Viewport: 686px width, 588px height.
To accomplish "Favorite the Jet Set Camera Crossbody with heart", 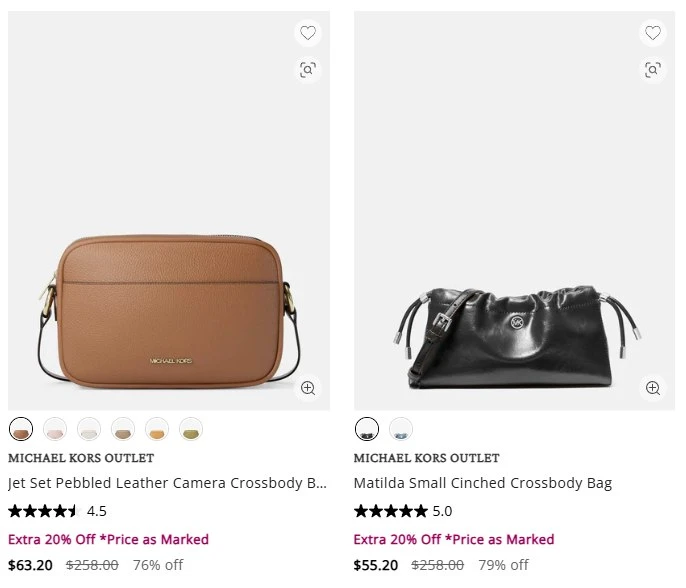I will 308,33.
